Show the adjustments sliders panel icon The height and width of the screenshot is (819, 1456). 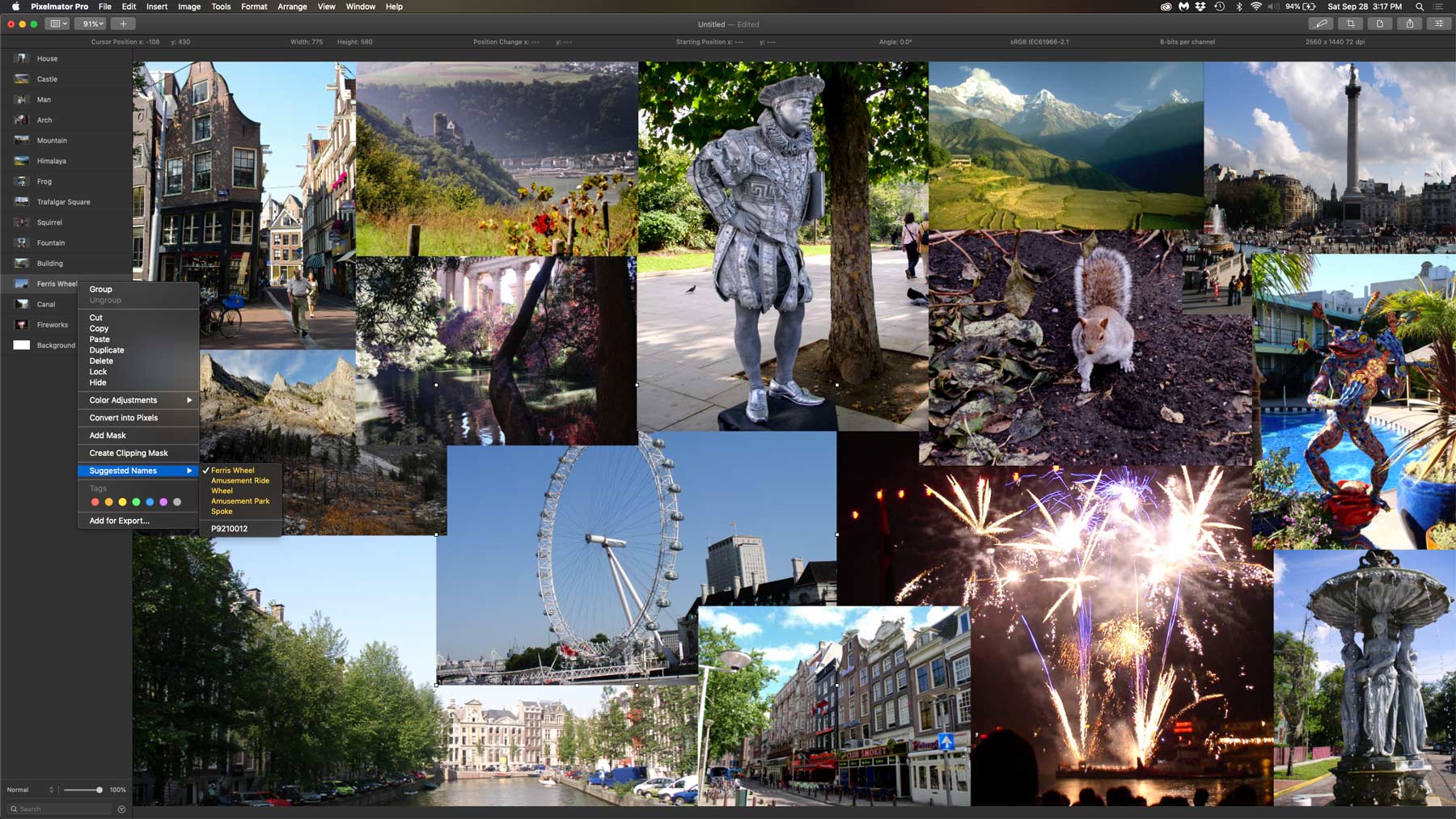point(1439,23)
